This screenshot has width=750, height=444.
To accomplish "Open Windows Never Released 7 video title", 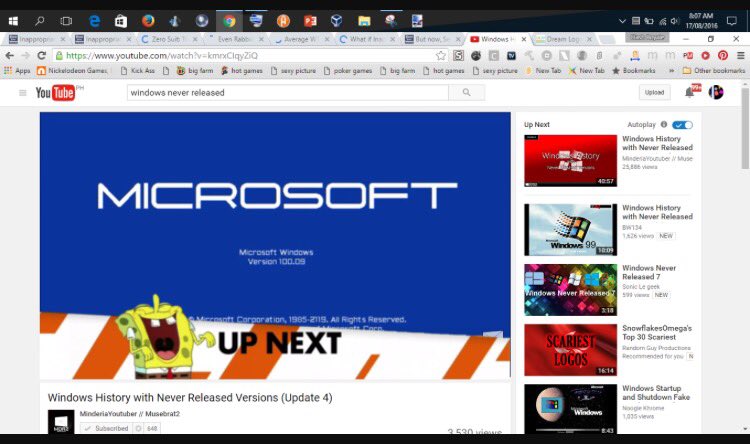I will pyautogui.click(x=649, y=272).
